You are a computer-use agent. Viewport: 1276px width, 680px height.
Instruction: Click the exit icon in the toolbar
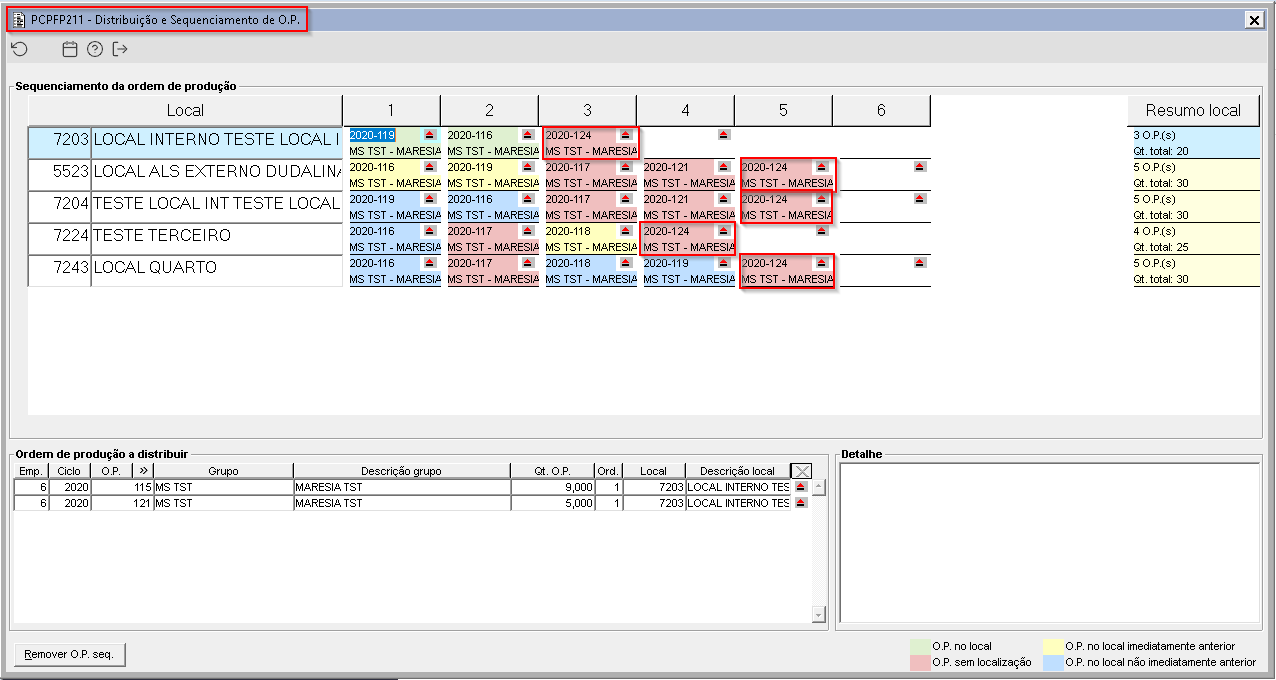tap(121, 49)
